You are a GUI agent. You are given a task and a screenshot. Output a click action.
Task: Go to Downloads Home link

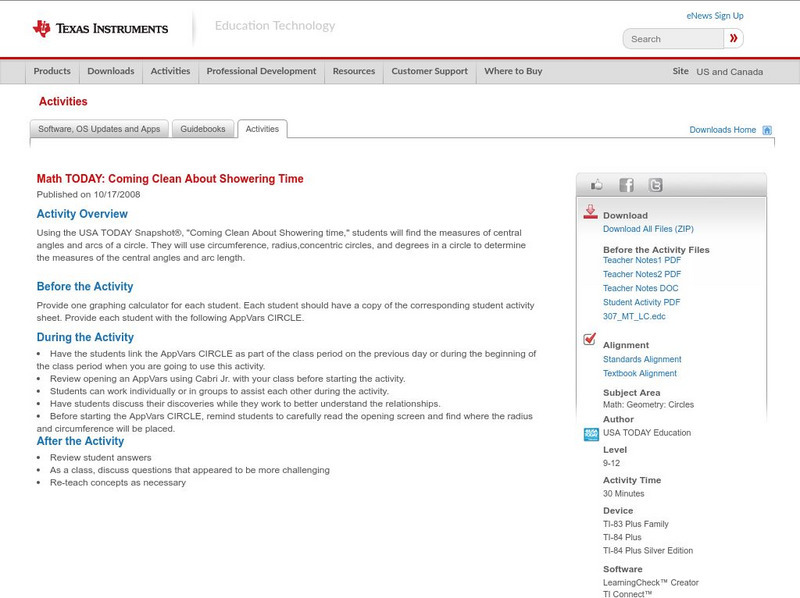pos(722,130)
